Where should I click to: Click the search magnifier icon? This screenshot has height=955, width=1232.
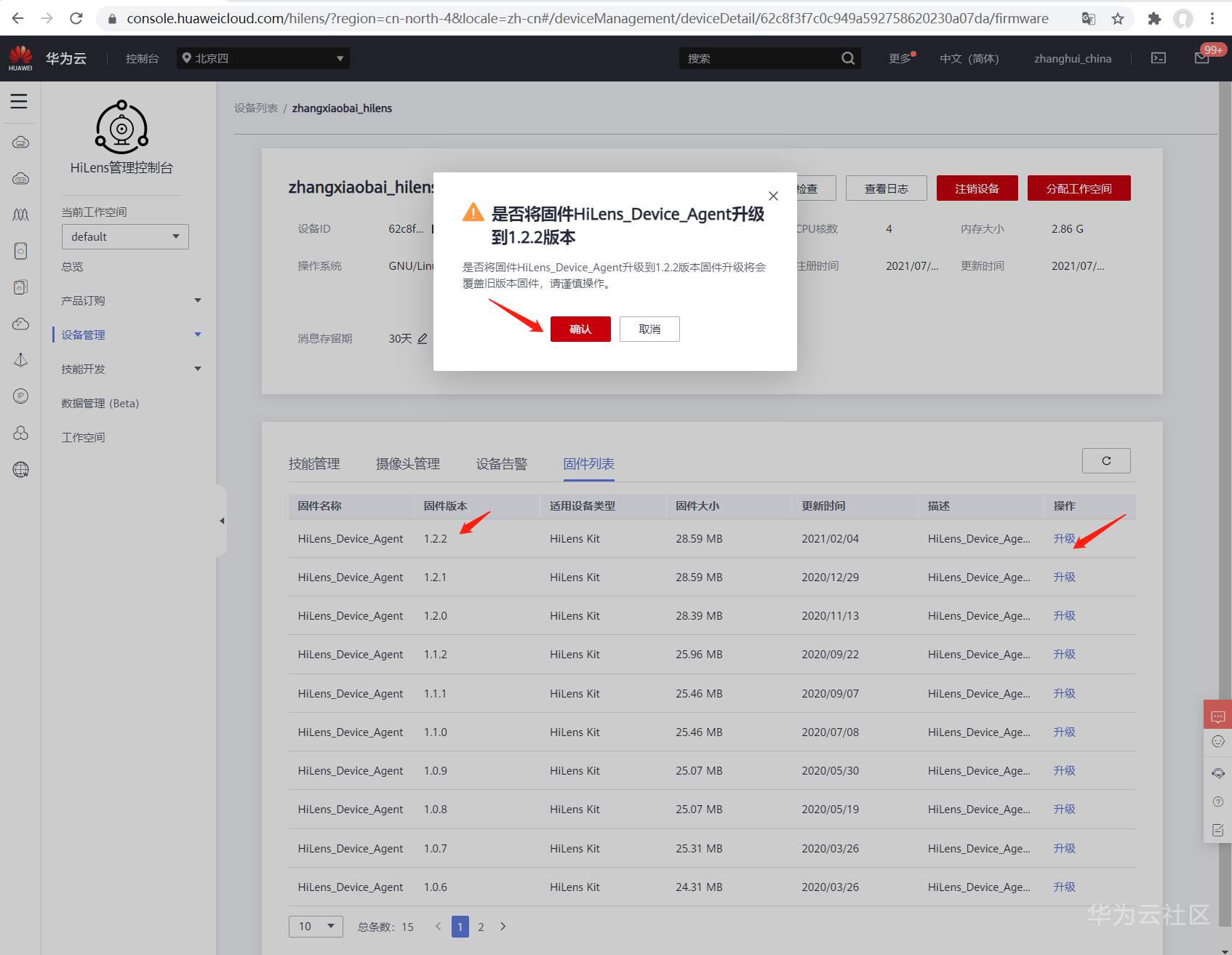pos(848,58)
